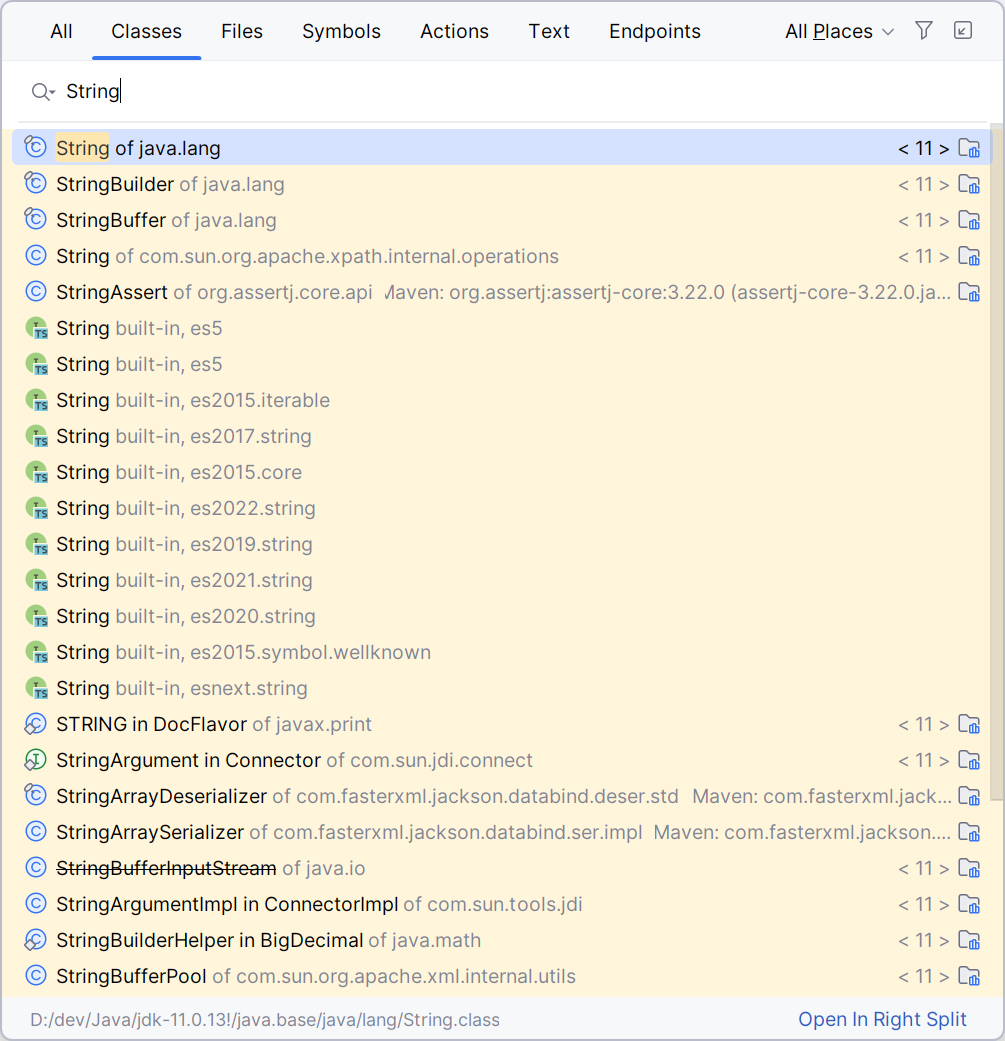Click TypeScript icon of es2017.string row
Image resolution: width=1005 pixels, height=1041 pixels.
36,436
